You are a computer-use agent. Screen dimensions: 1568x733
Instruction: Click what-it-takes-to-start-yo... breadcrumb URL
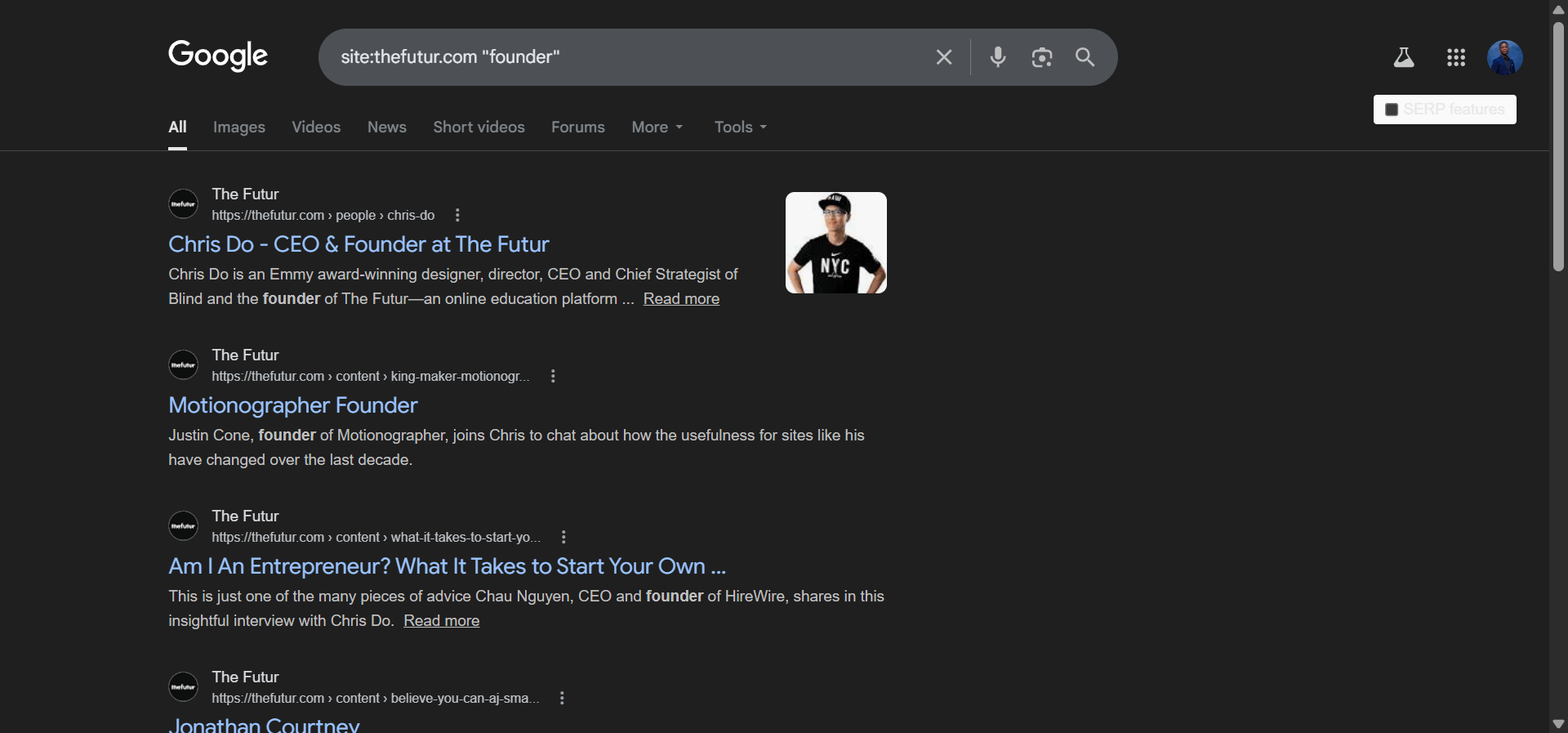coord(376,537)
